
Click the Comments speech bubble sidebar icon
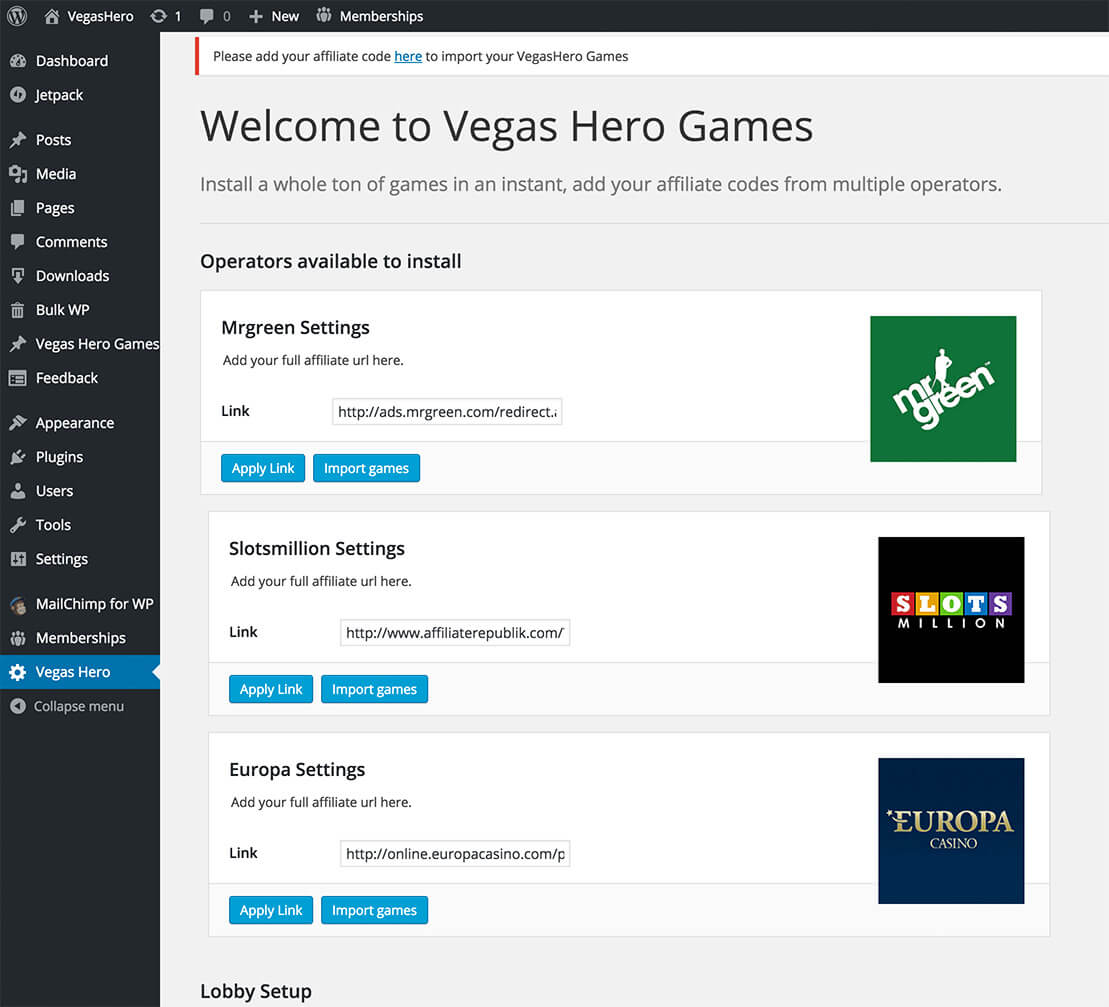[x=18, y=242]
